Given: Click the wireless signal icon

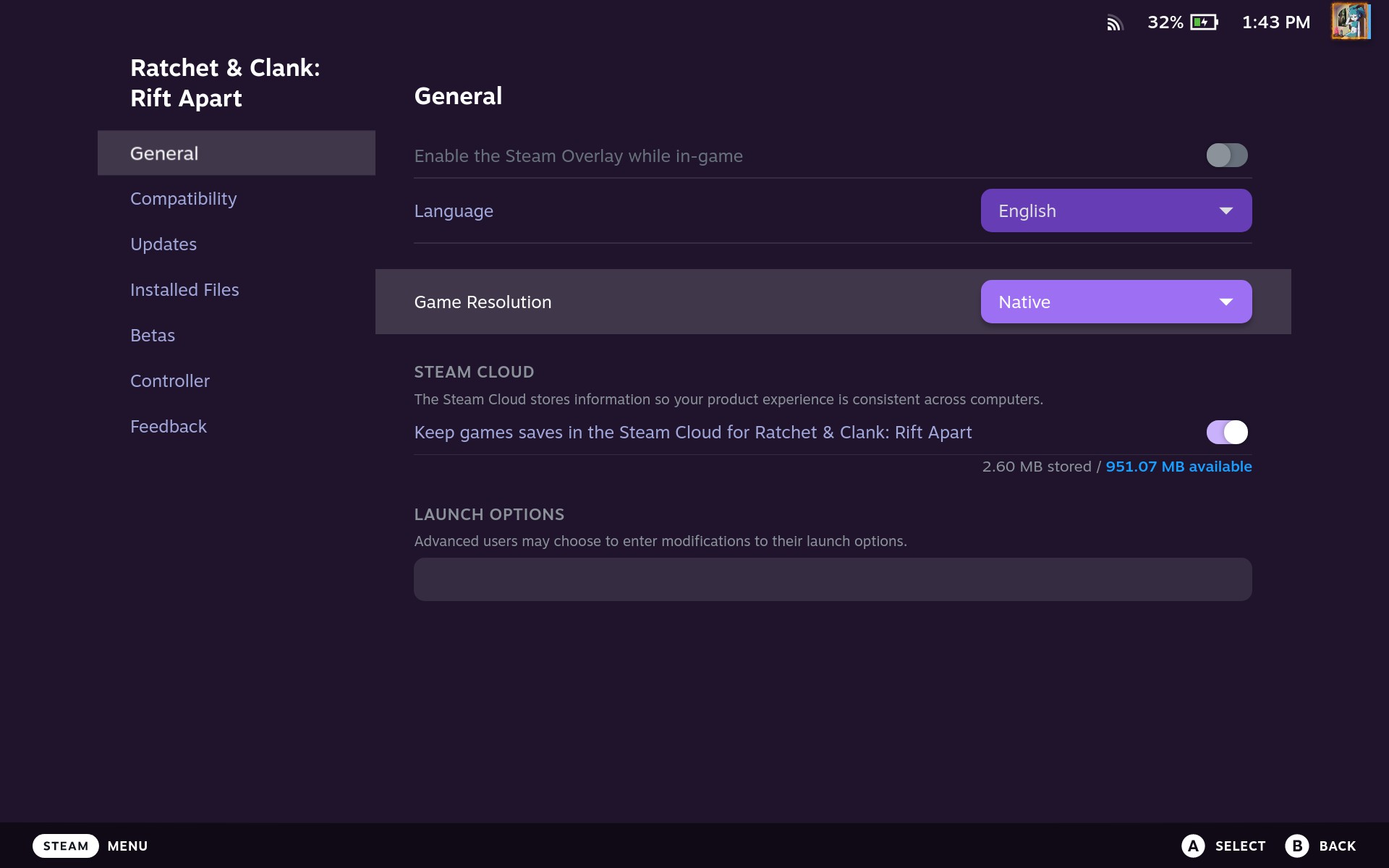Looking at the screenshot, I should coord(1115,23).
